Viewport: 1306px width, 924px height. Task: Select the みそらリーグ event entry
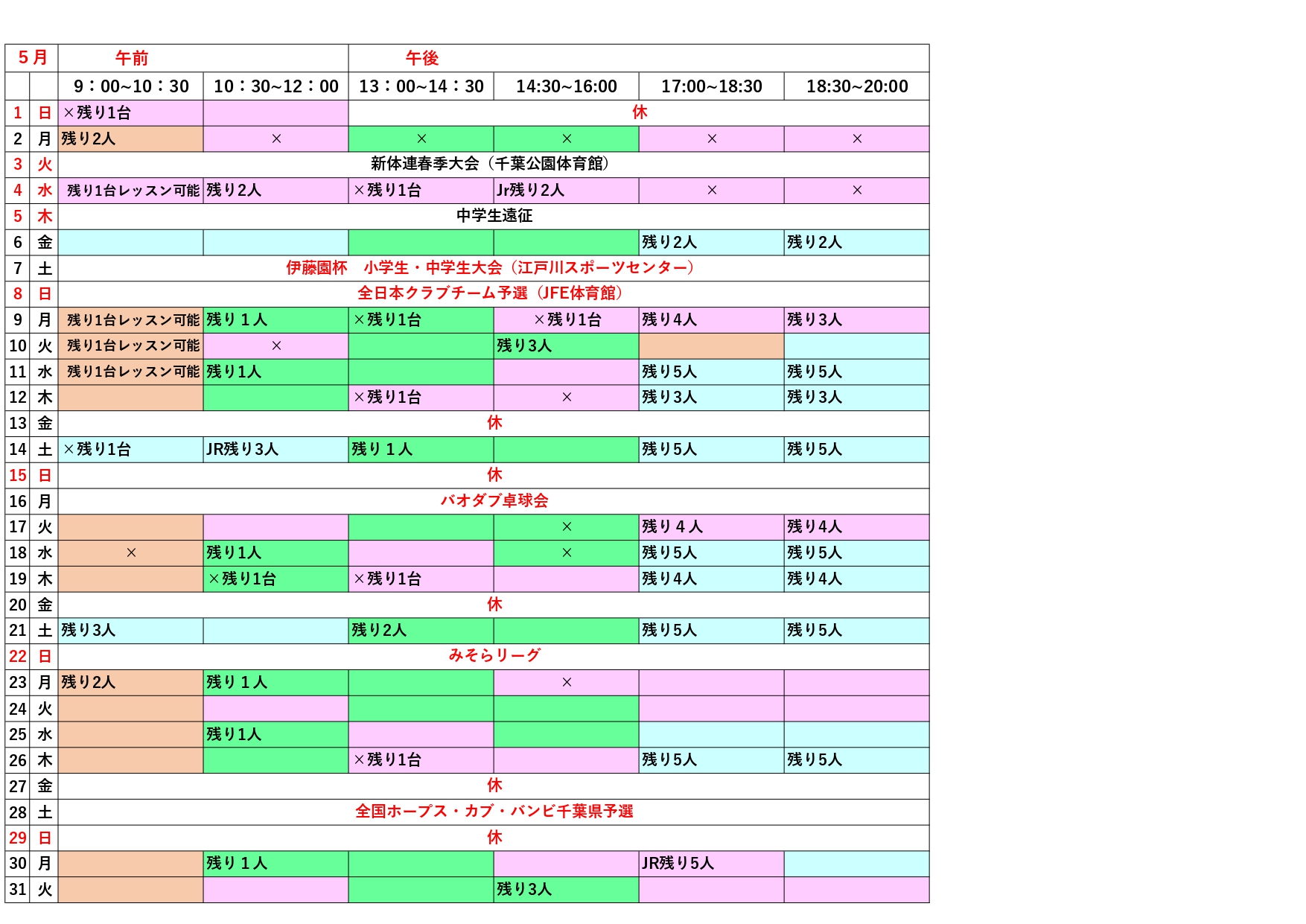(x=494, y=655)
